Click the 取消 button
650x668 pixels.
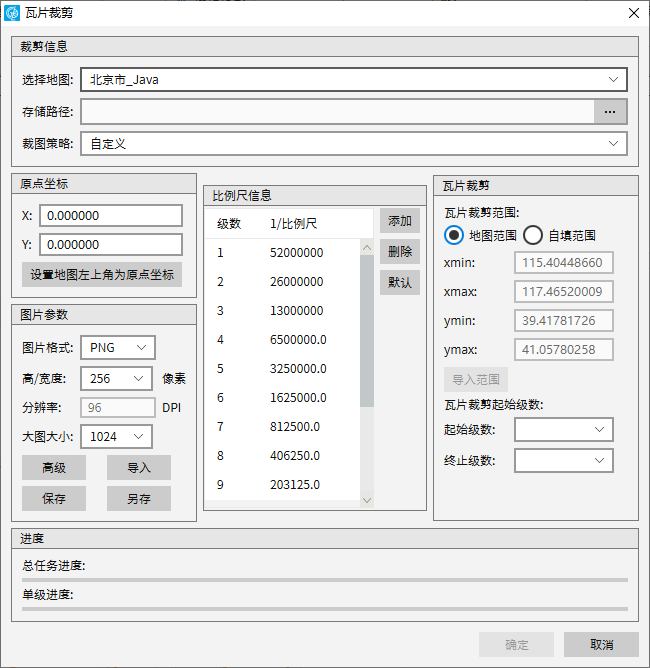601,644
